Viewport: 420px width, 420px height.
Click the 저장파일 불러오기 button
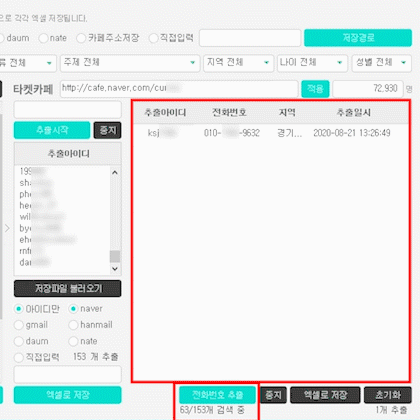click(68, 288)
